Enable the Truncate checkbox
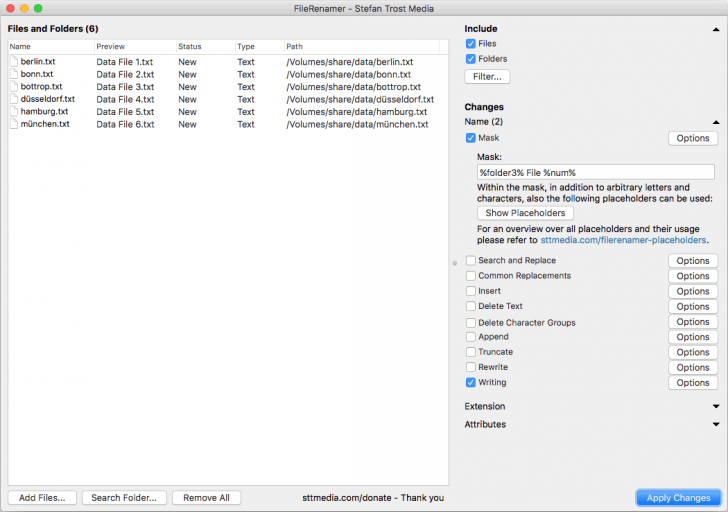728x512 pixels. 470,352
